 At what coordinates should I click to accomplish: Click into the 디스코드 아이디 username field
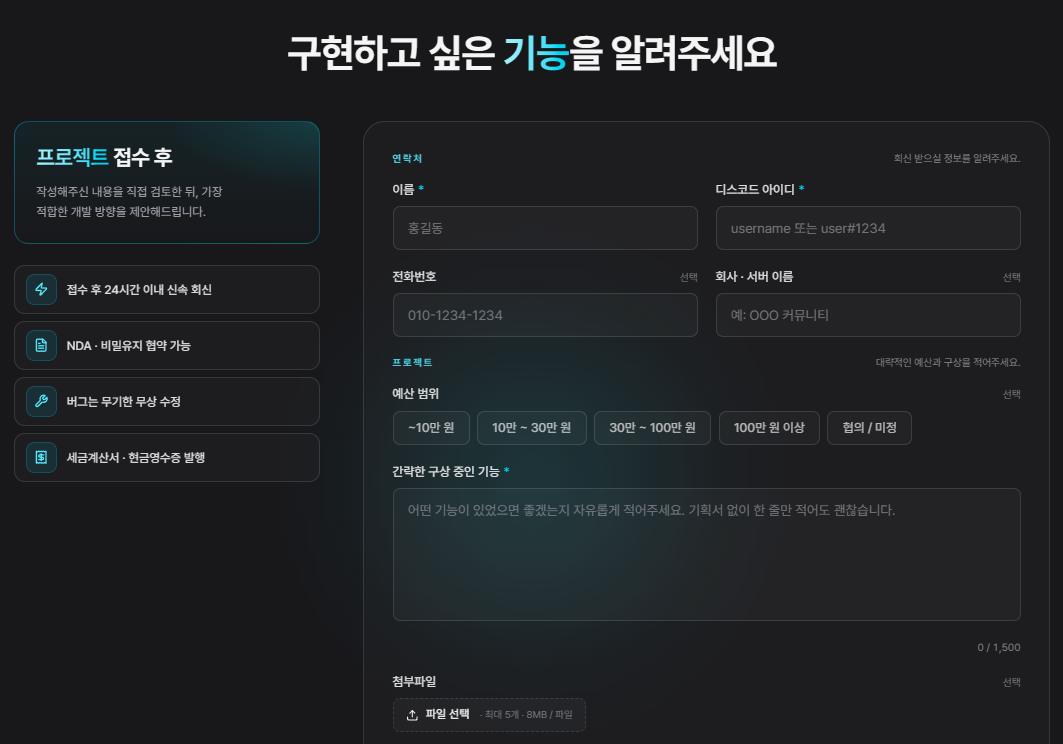[x=868, y=228]
